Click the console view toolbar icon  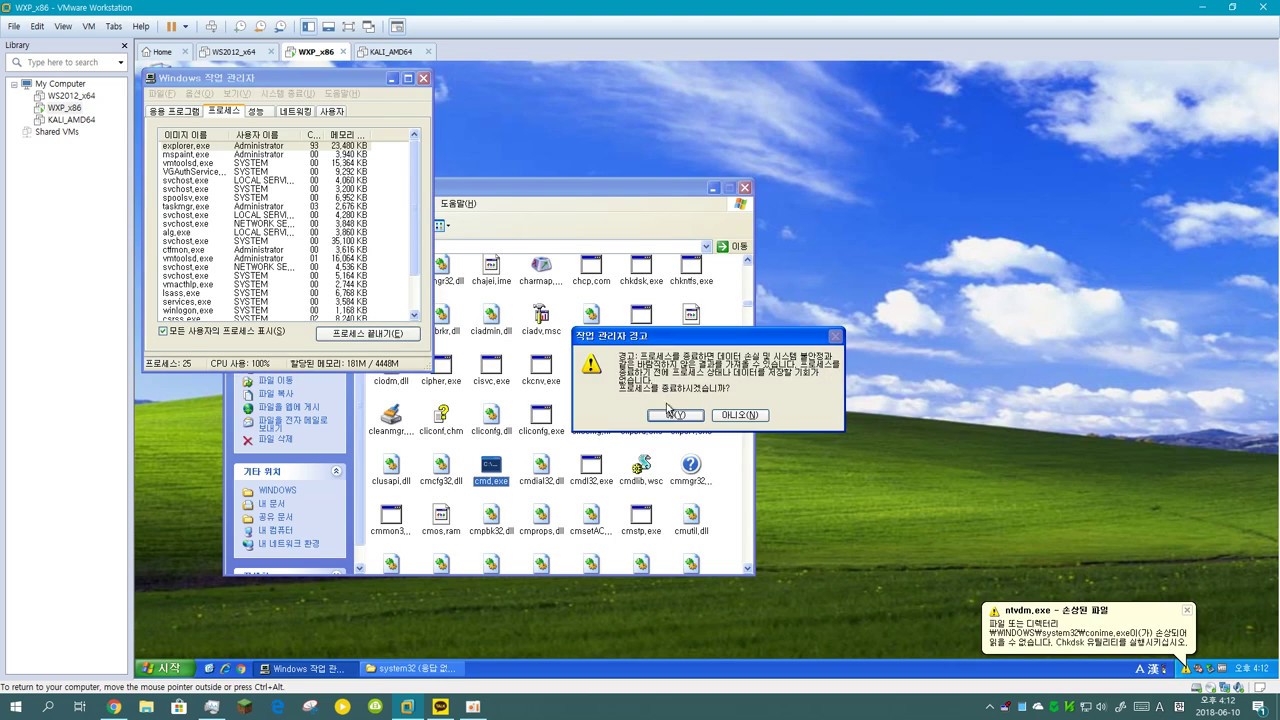(397, 26)
